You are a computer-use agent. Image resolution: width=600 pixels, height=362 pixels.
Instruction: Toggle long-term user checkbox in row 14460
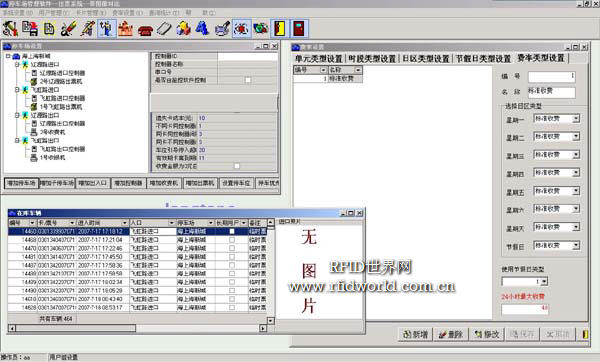point(232,231)
